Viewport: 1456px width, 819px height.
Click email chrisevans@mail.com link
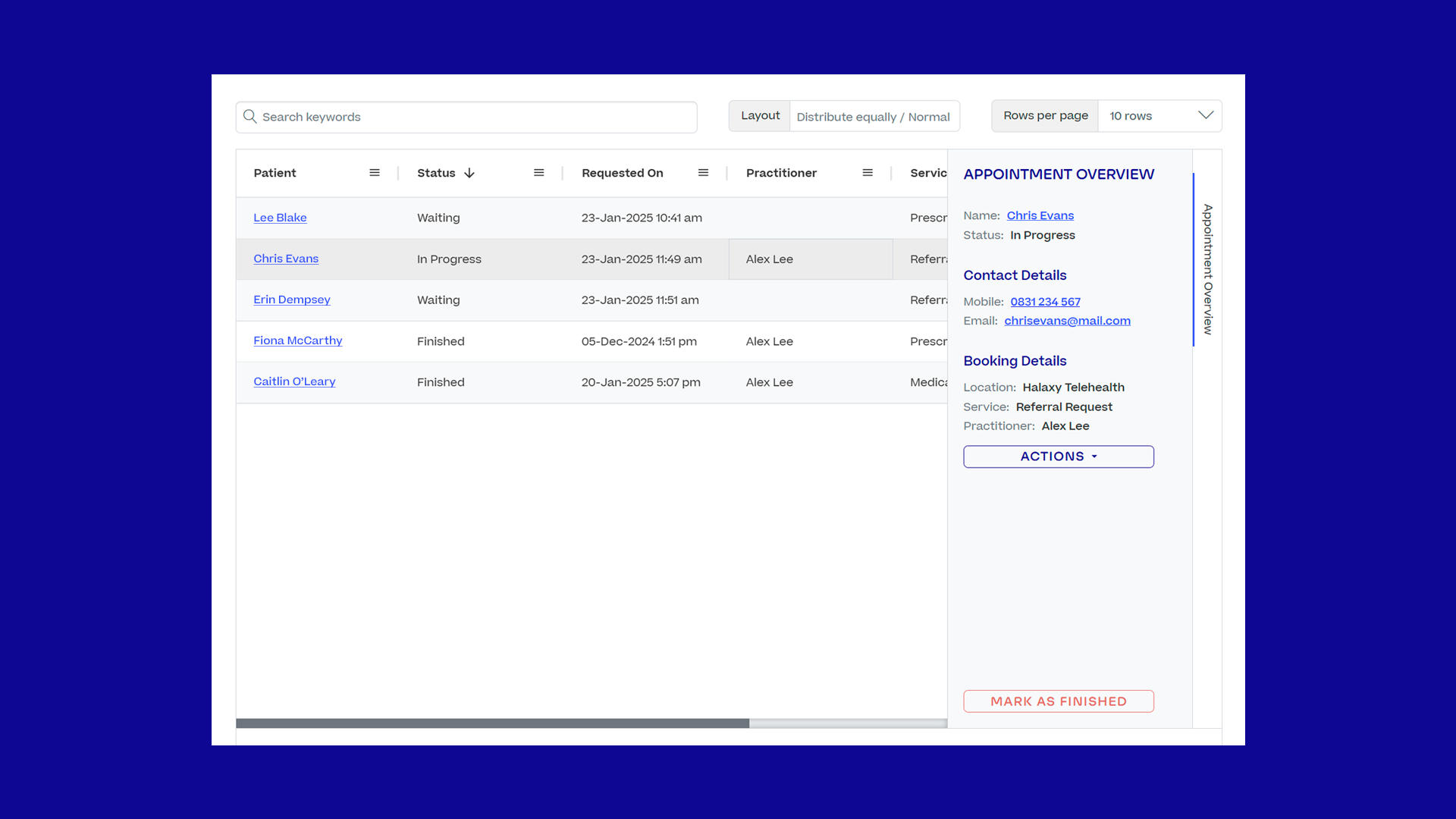tap(1067, 321)
